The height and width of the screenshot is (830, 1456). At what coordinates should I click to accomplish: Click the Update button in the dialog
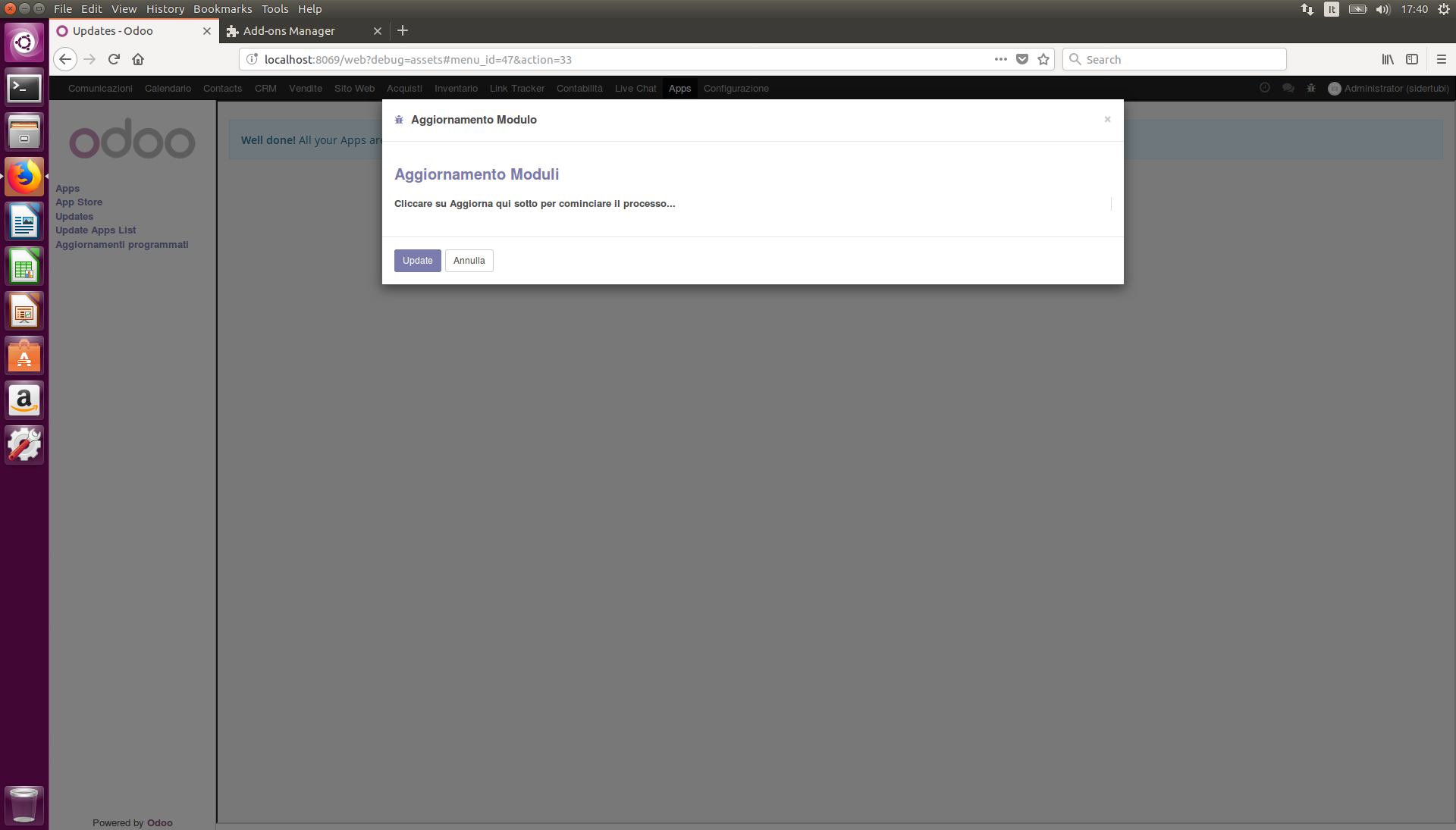pyautogui.click(x=417, y=260)
